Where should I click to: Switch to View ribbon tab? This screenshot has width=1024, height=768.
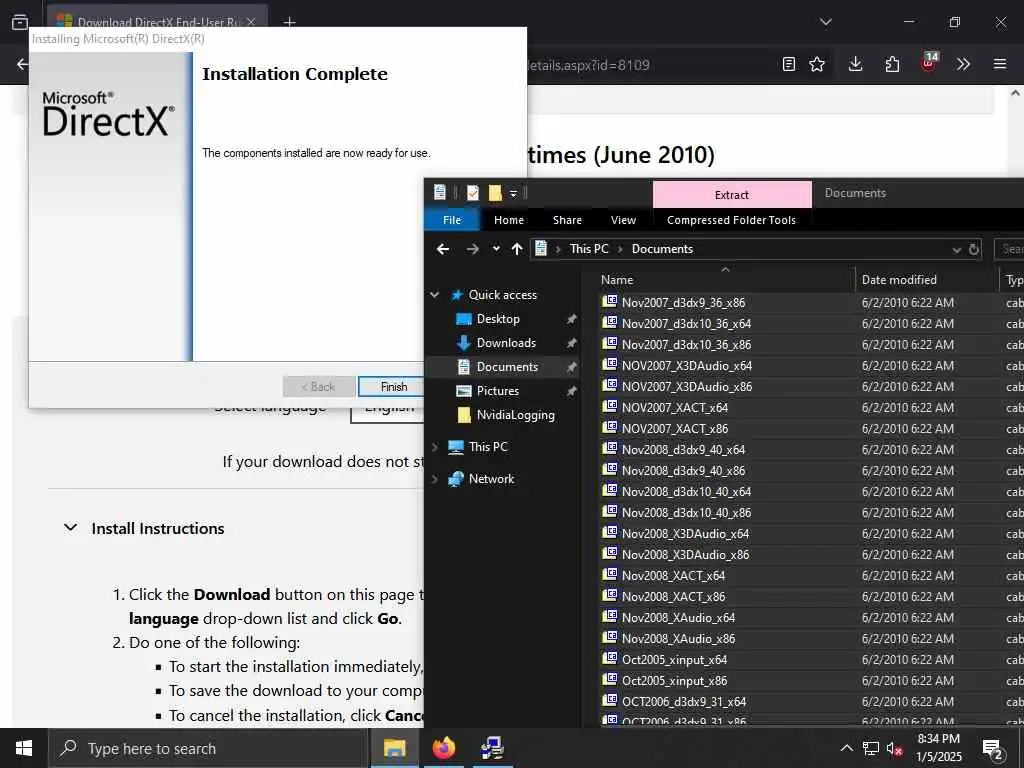click(623, 220)
